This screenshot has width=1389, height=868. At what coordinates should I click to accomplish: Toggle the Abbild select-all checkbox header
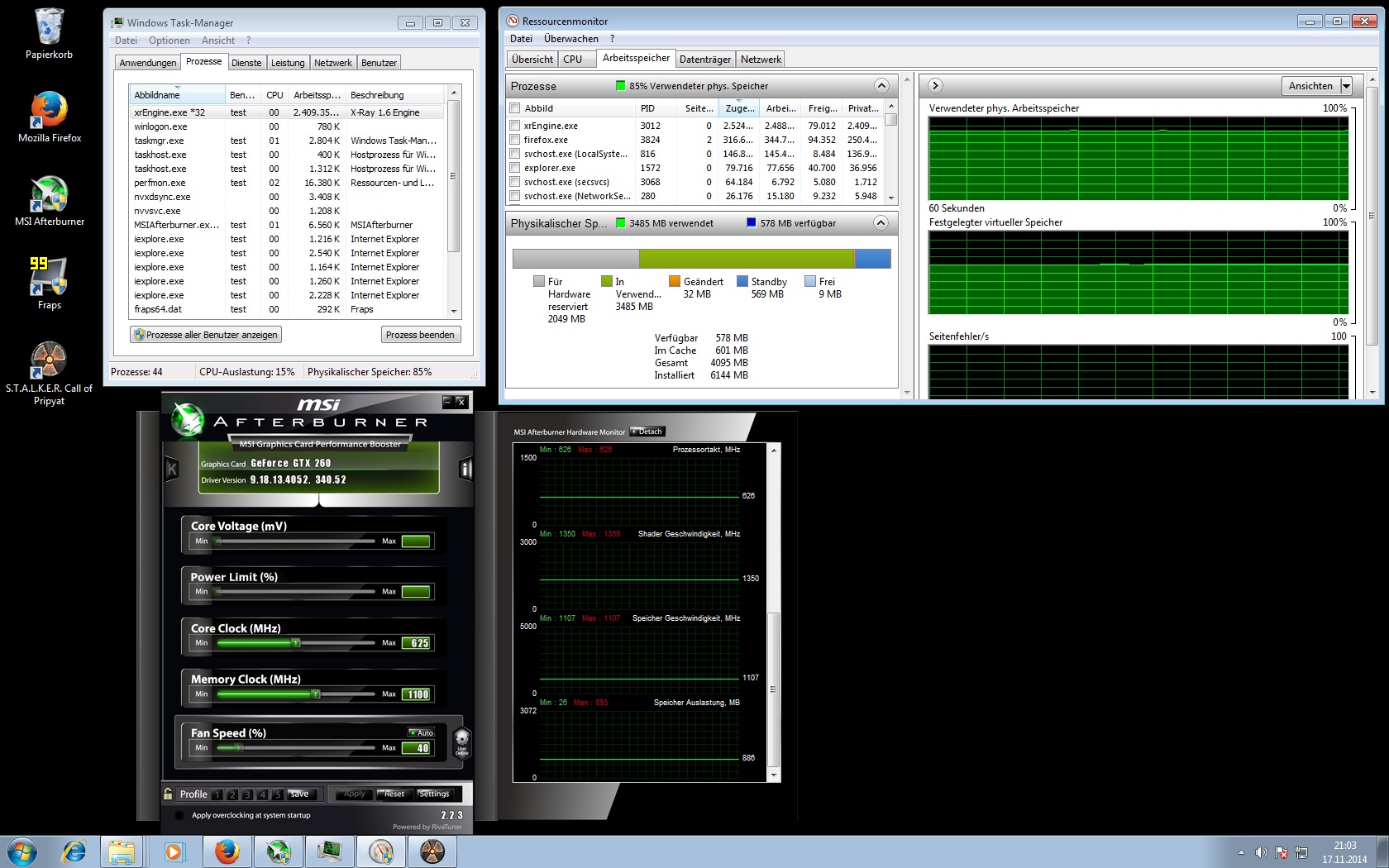[x=515, y=108]
